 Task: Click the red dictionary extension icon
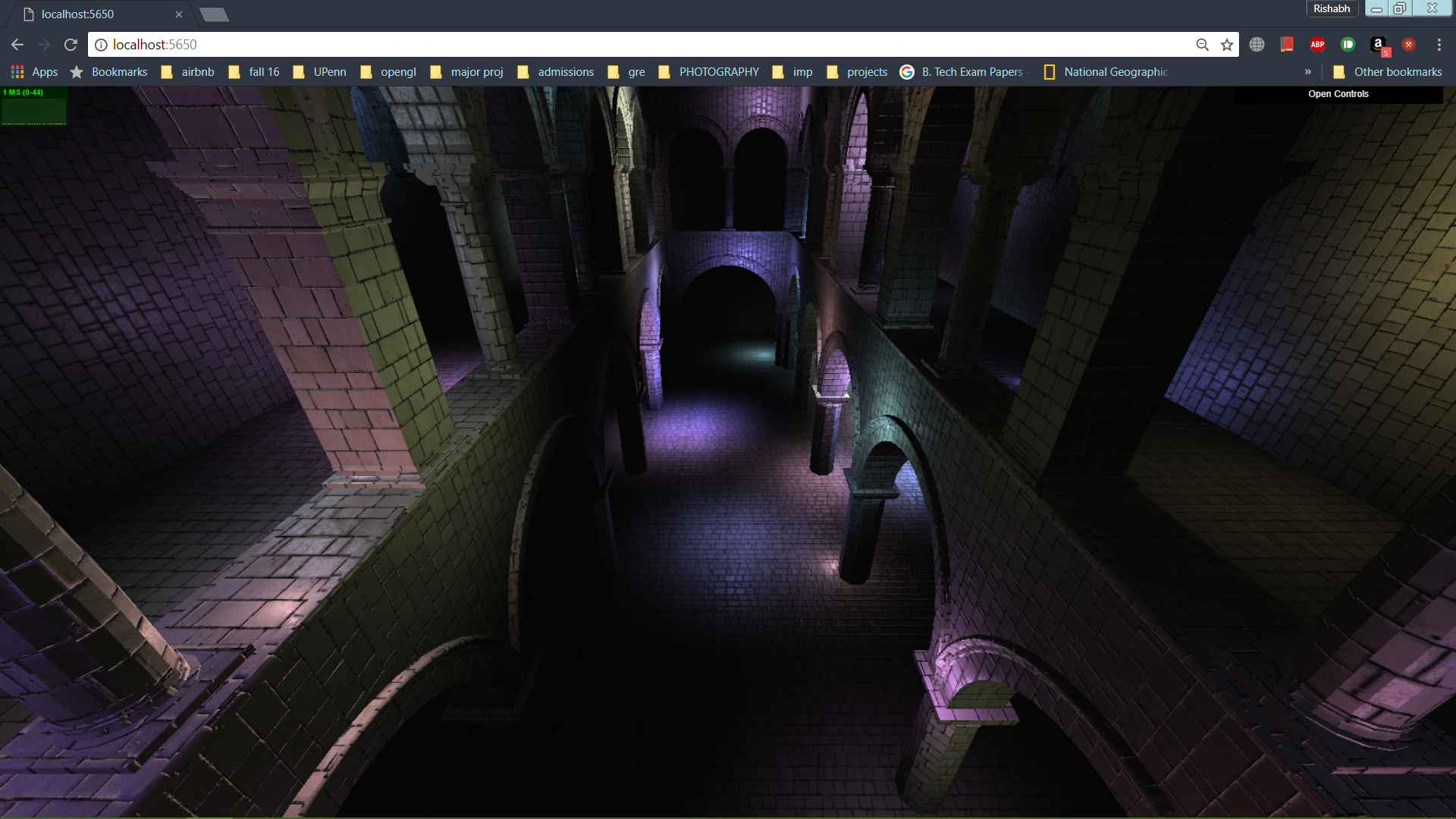1287,45
